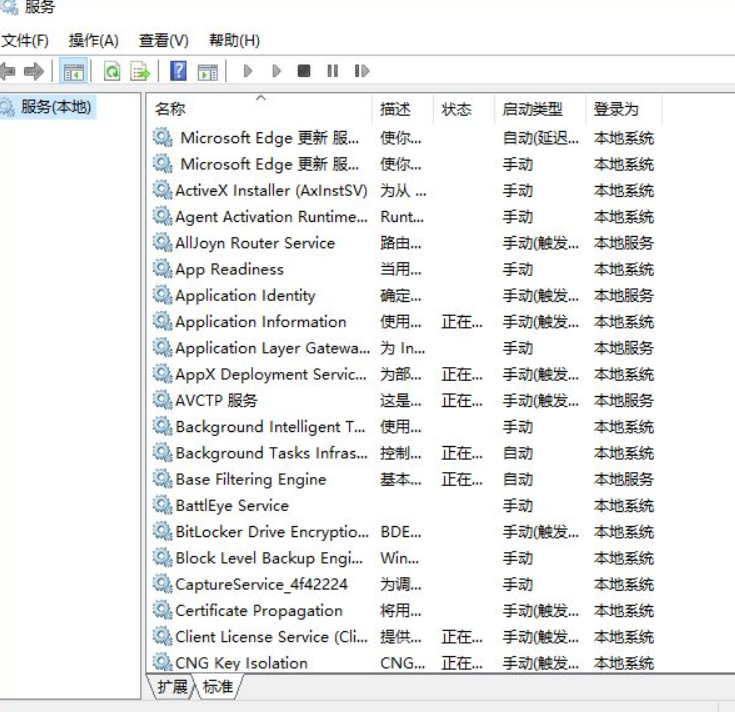Toggle the show/hide console tree icon
Screen dimensions: 735x712
(x=74, y=71)
